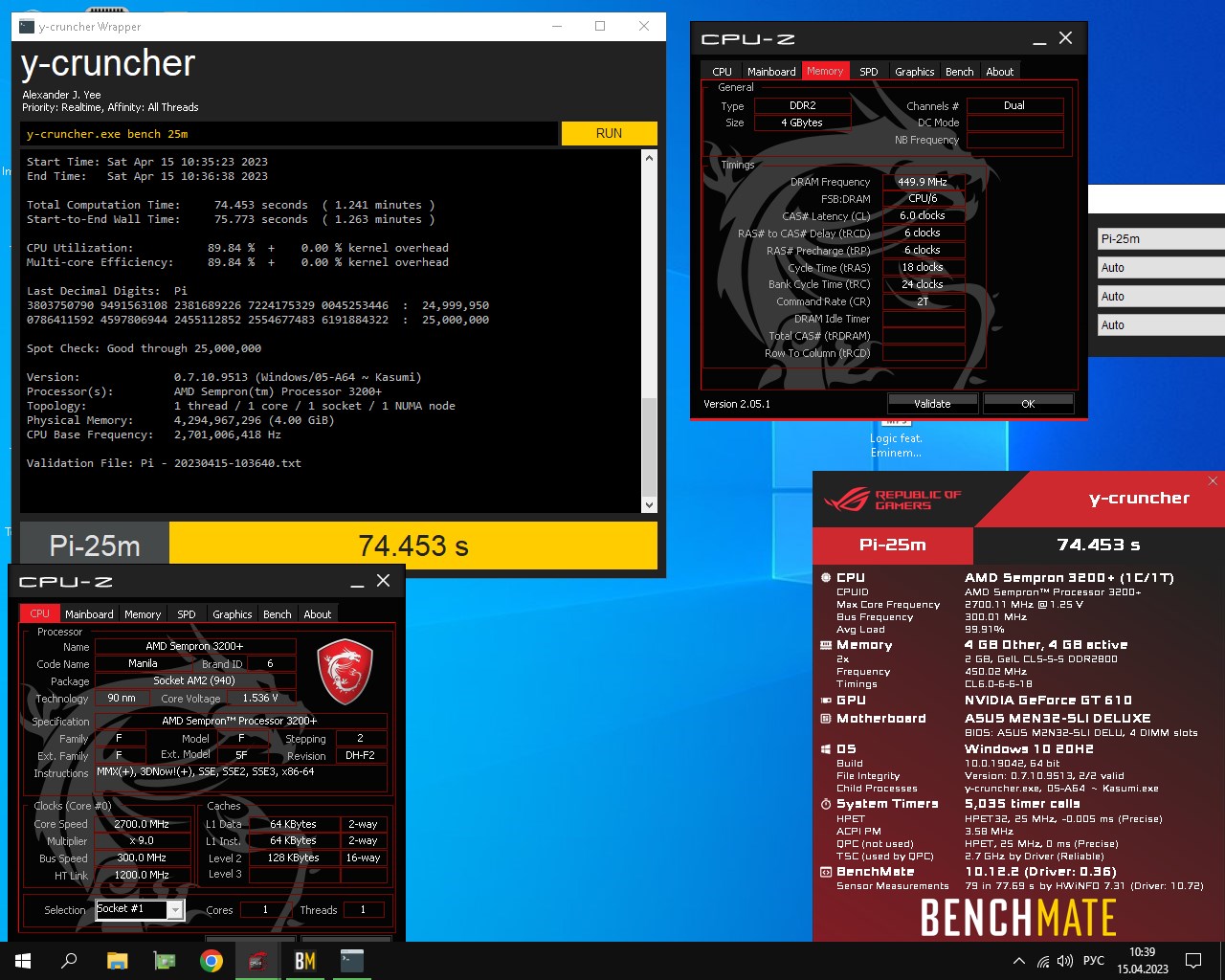
Task: Click the System Timers clock icon
Action: coord(826,804)
